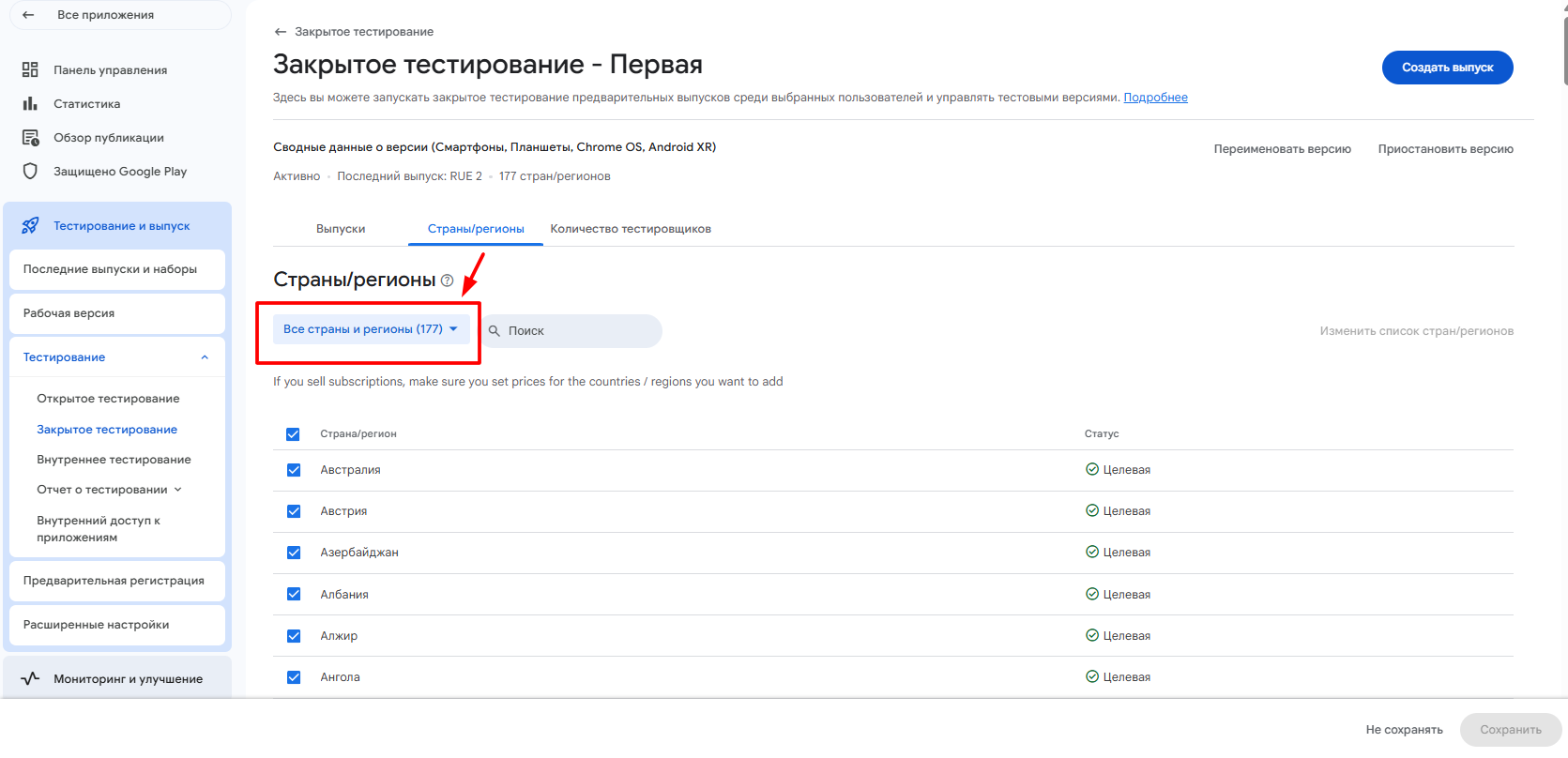
Task: Switch to the Выпуски tab
Action: (x=341, y=229)
